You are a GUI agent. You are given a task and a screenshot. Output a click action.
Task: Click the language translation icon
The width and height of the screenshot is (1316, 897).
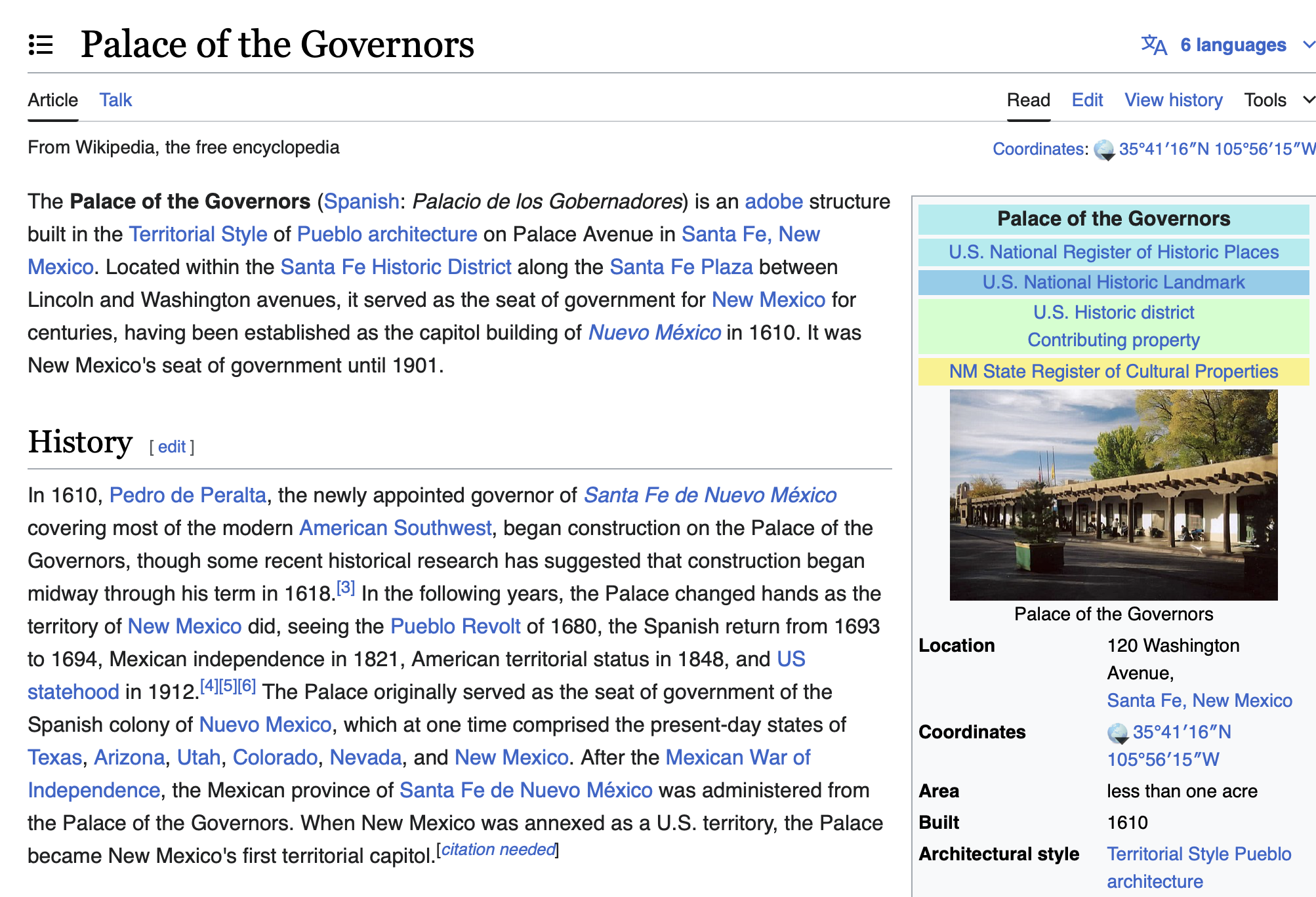coord(1154,45)
